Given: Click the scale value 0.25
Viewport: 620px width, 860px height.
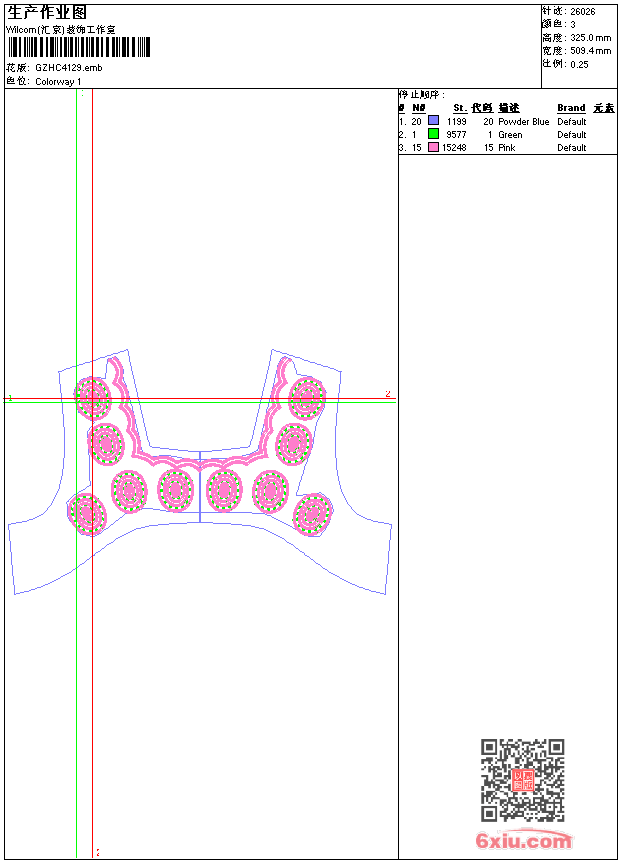Looking at the screenshot, I should click(x=579, y=64).
